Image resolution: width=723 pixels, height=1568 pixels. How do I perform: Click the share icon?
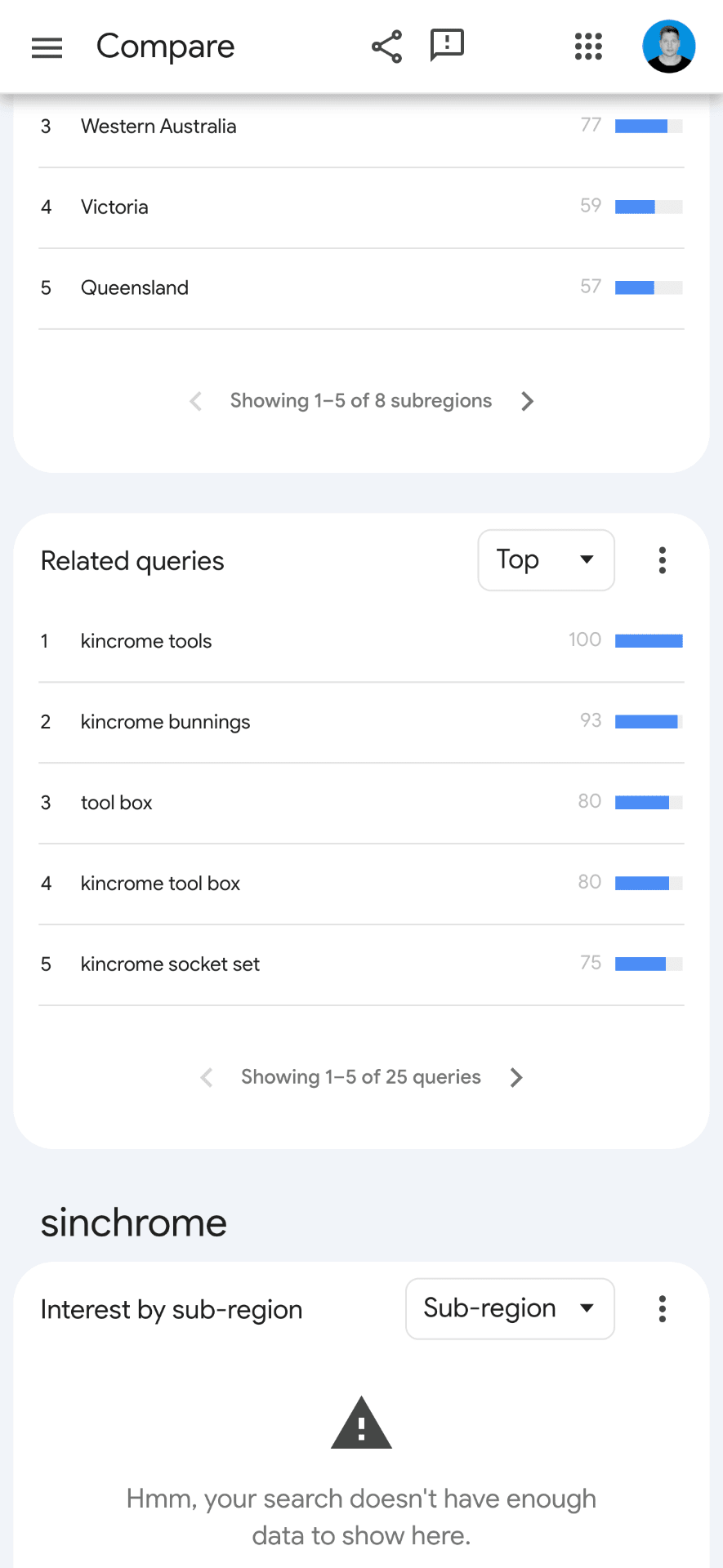386,47
